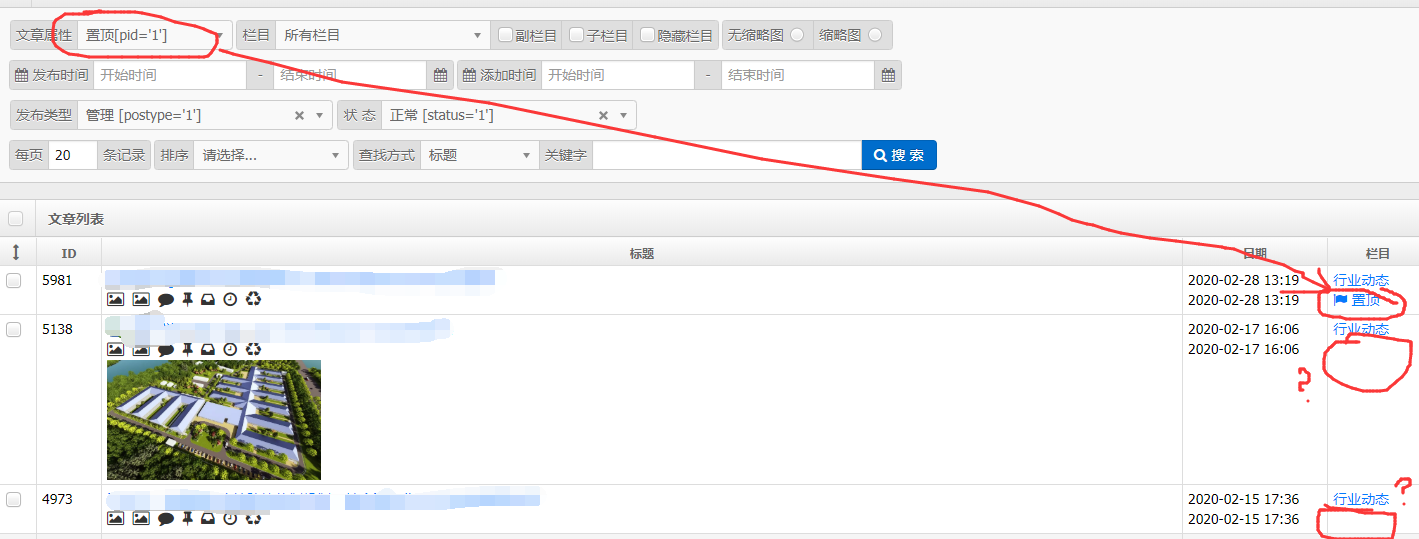The height and width of the screenshot is (539, 1419).
Task: Clear the 状态 selection with its x
Action: tap(603, 115)
